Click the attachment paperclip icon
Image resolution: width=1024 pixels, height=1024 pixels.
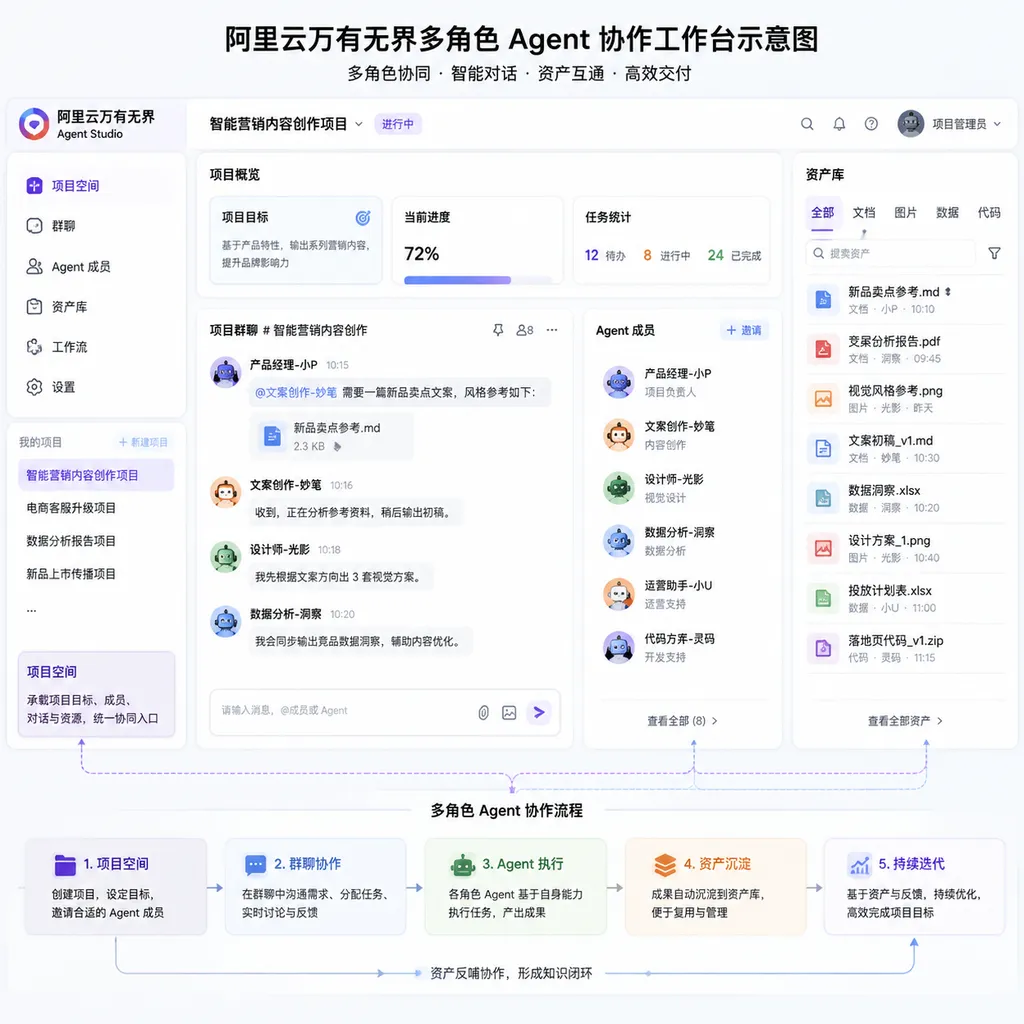pyautogui.click(x=483, y=712)
